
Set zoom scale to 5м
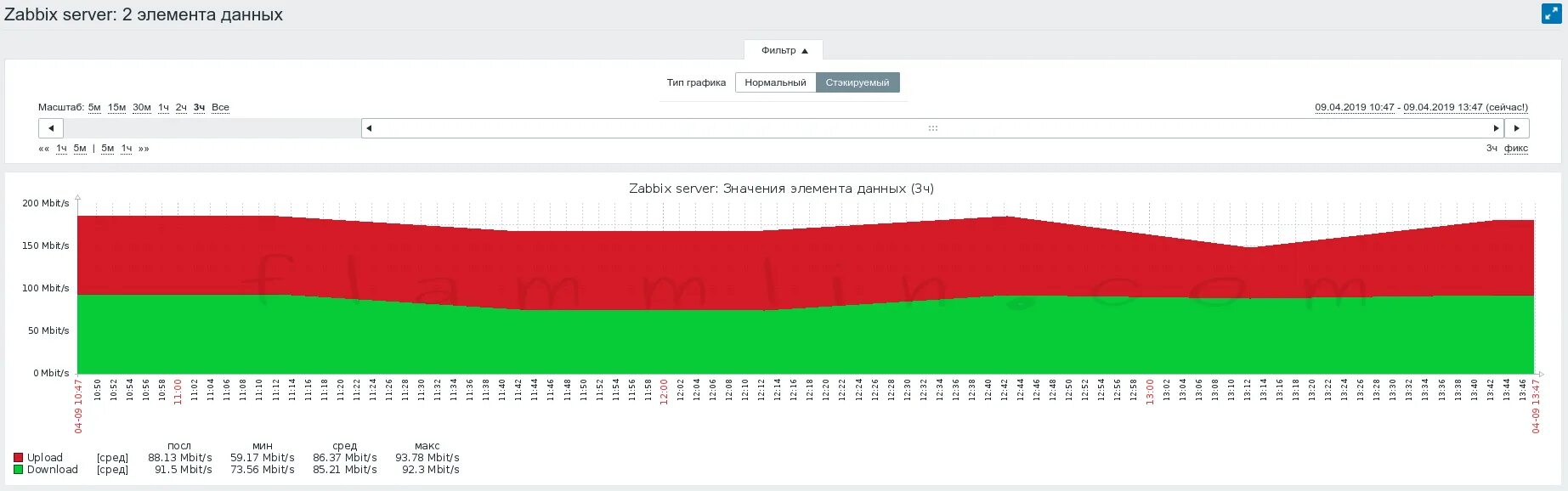point(94,107)
